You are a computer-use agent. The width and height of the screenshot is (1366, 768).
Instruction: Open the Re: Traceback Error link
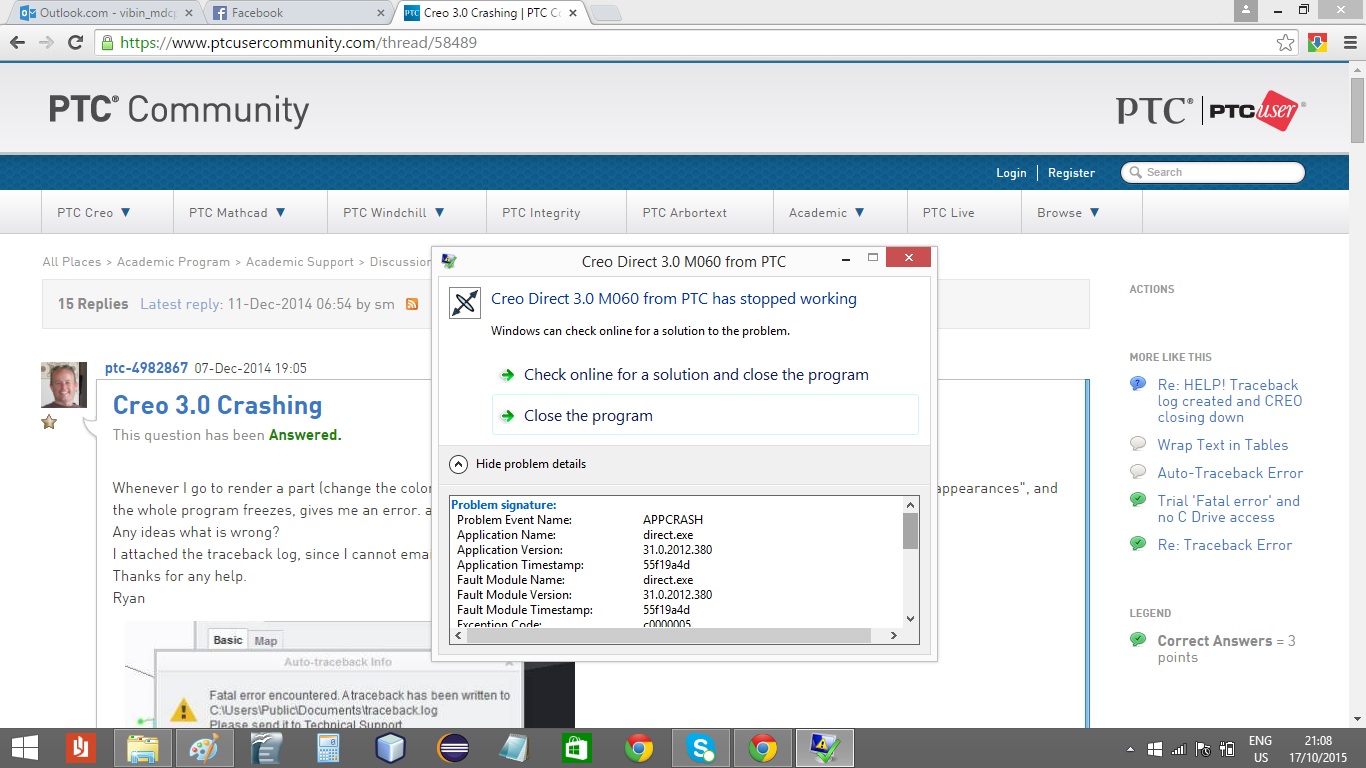[1225, 545]
